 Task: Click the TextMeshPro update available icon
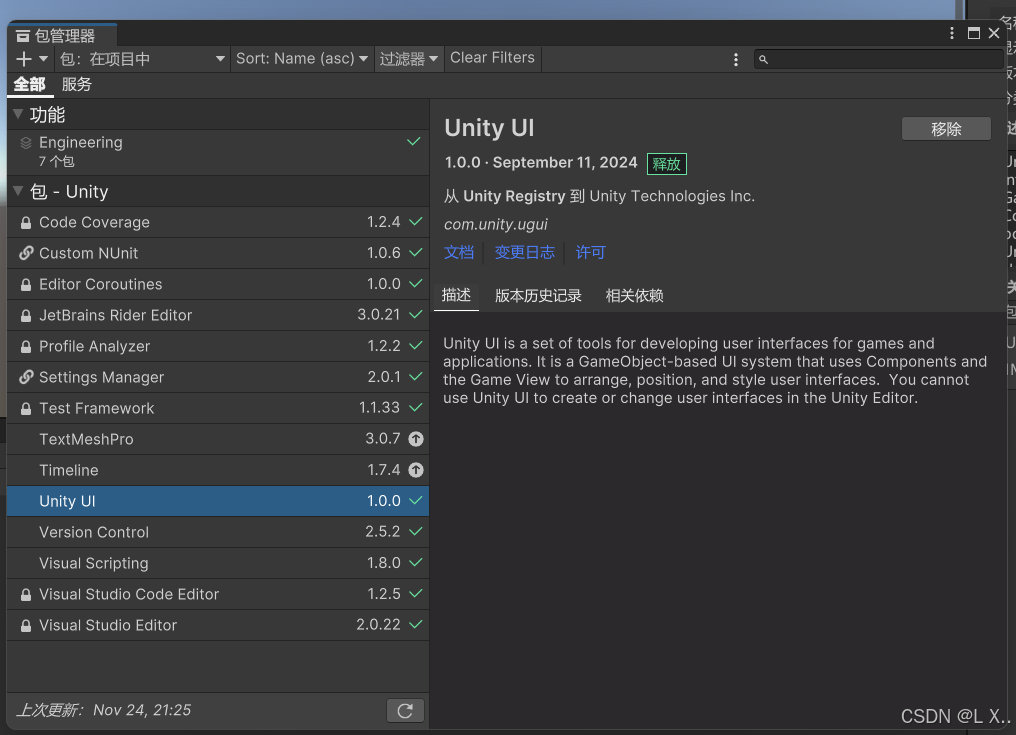point(416,439)
